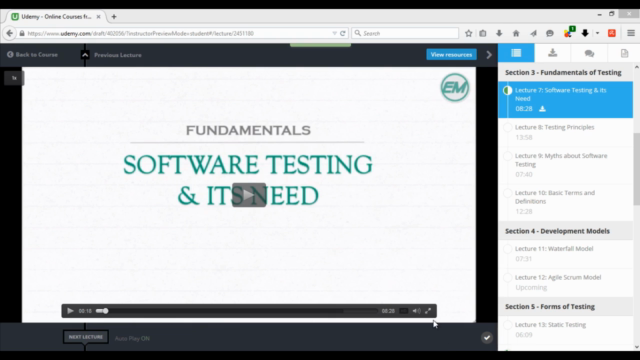This screenshot has width=640, height=360.
Task: Click the black download-arrow extension icon
Action: click(x=585, y=33)
